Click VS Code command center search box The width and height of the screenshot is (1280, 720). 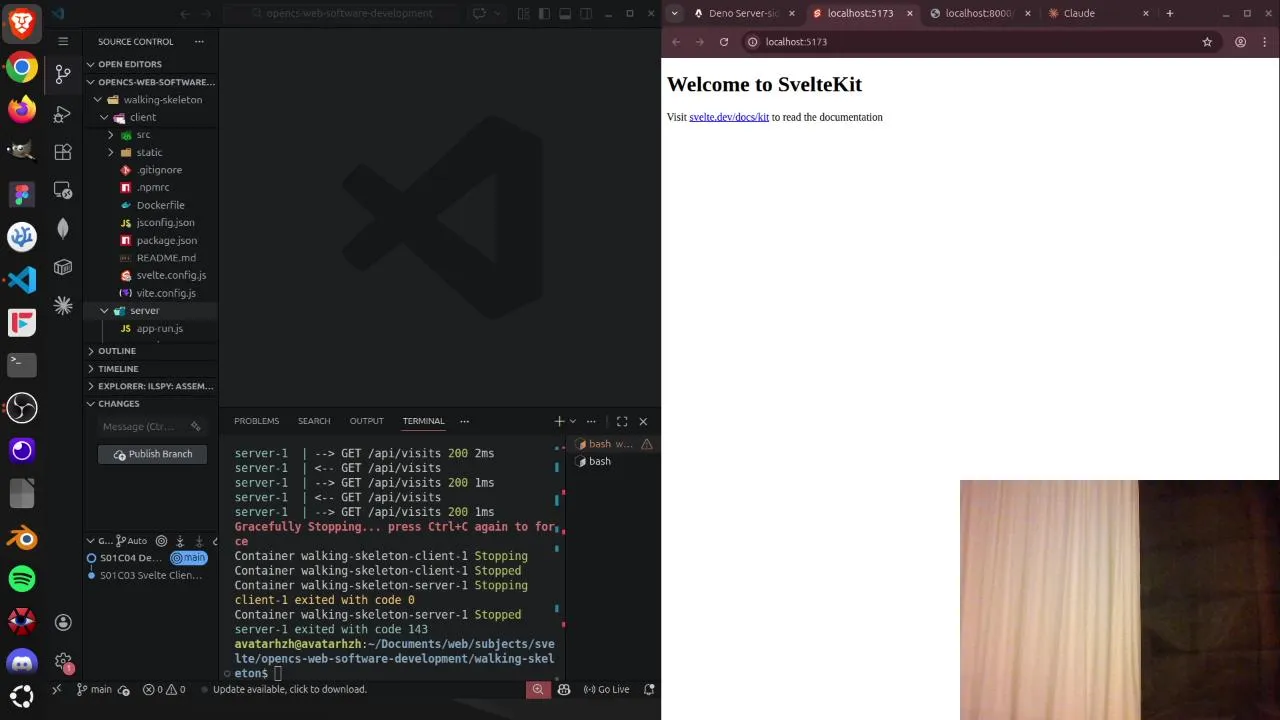(342, 13)
